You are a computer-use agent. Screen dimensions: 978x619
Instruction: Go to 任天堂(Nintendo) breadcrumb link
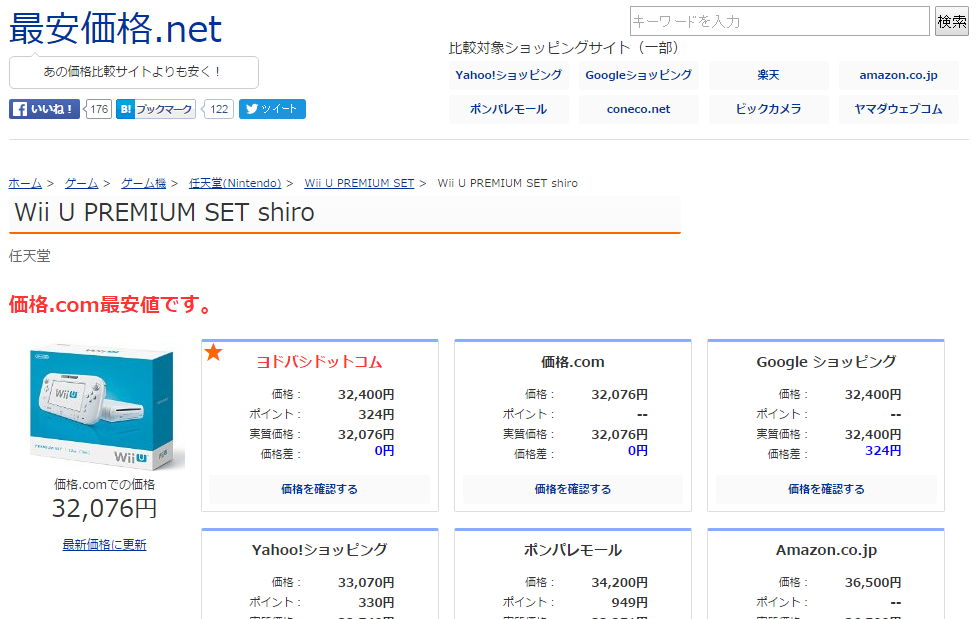[235, 183]
